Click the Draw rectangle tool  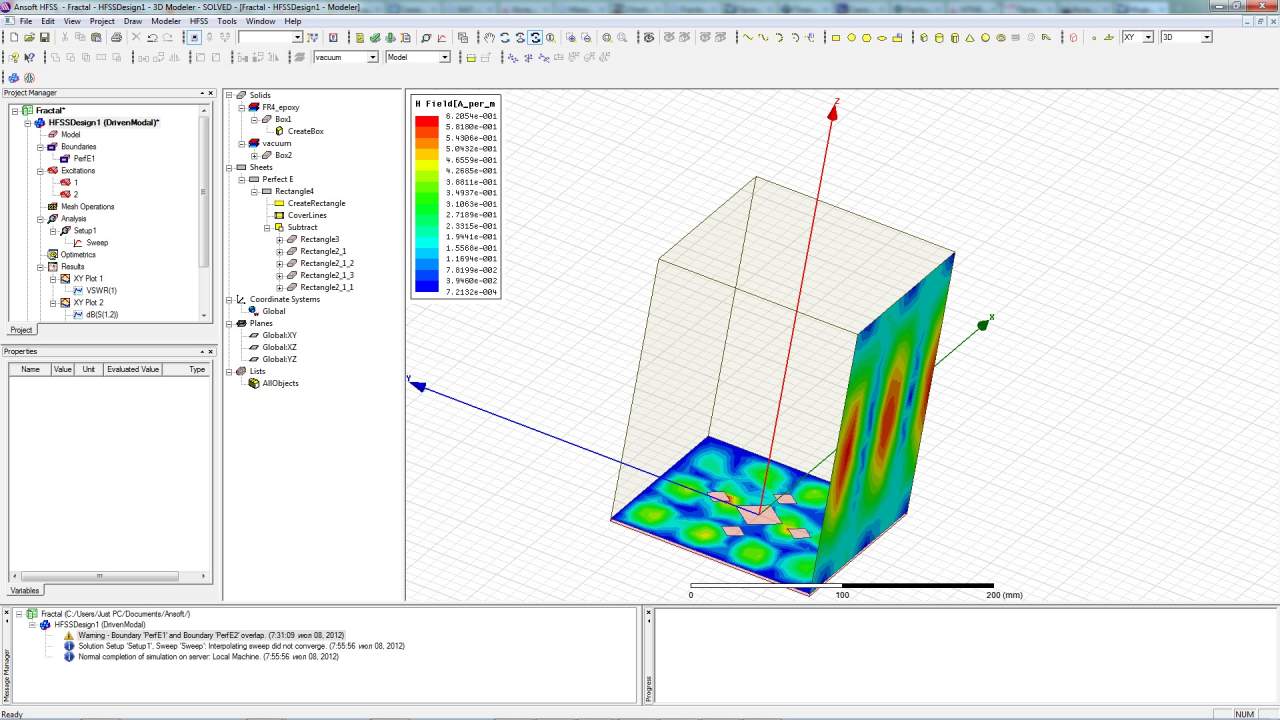[x=836, y=37]
